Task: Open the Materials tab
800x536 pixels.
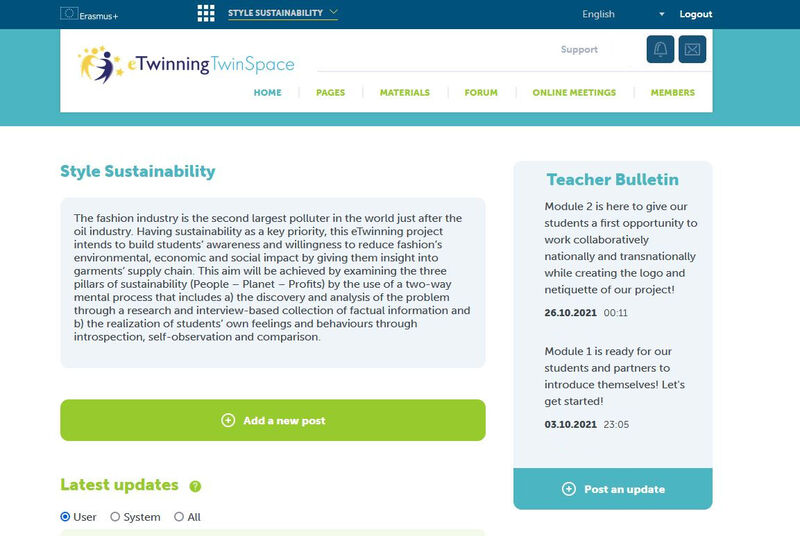Action: [404, 93]
